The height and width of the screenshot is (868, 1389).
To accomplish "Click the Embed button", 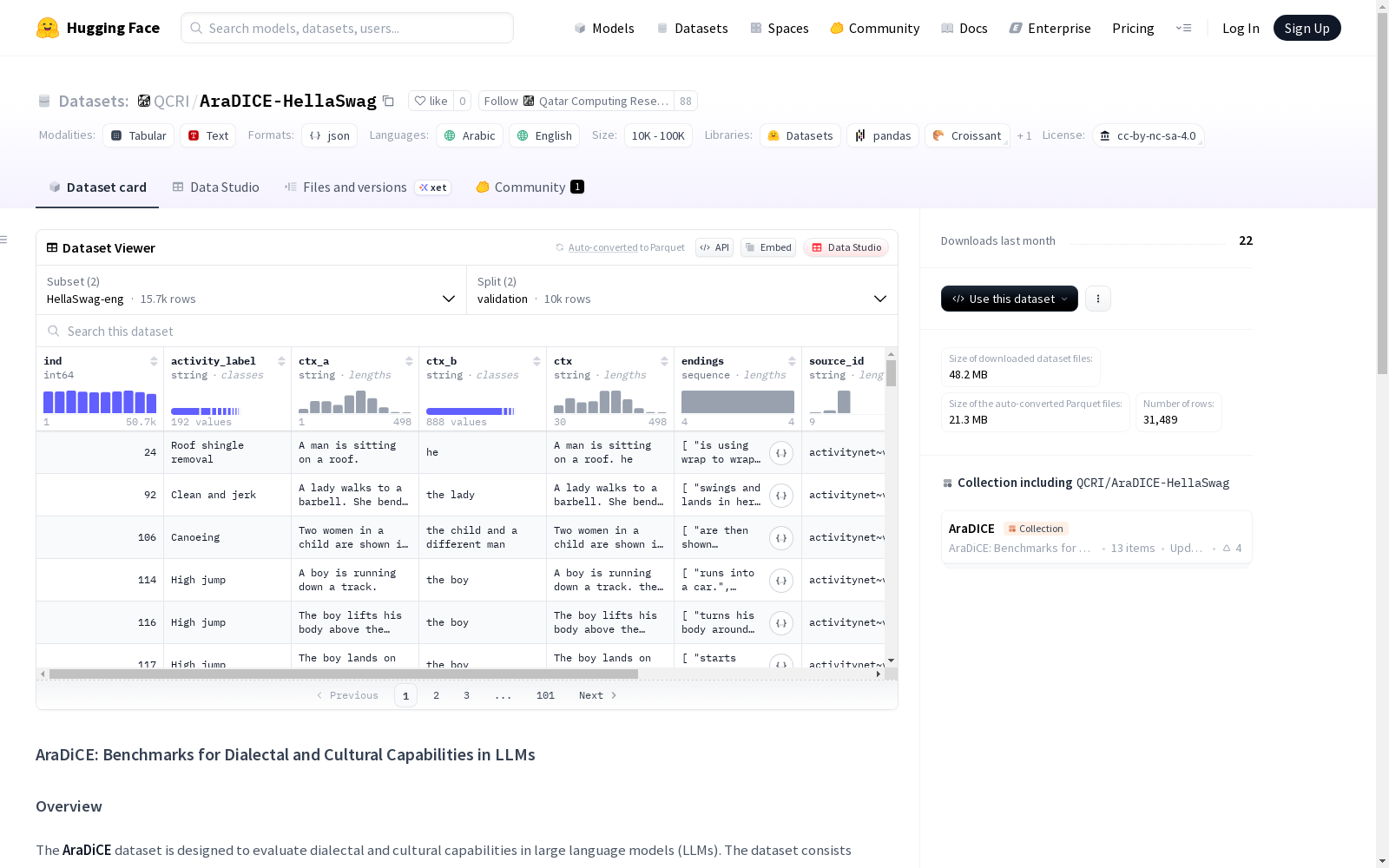I will click(768, 247).
